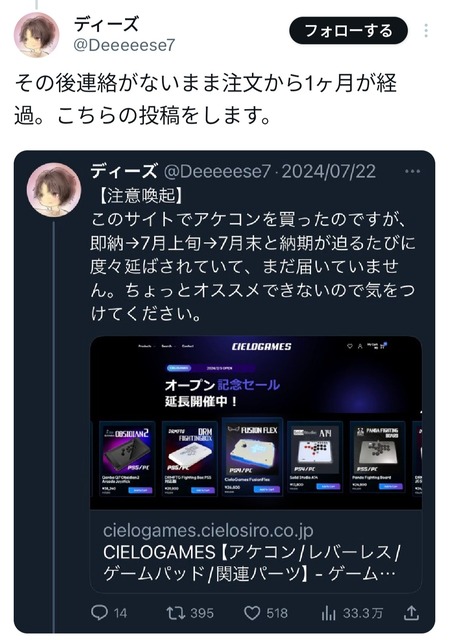The height and width of the screenshot is (640, 449).
Task: Open ディーズ profile avatar at the top
Action: pos(37,34)
